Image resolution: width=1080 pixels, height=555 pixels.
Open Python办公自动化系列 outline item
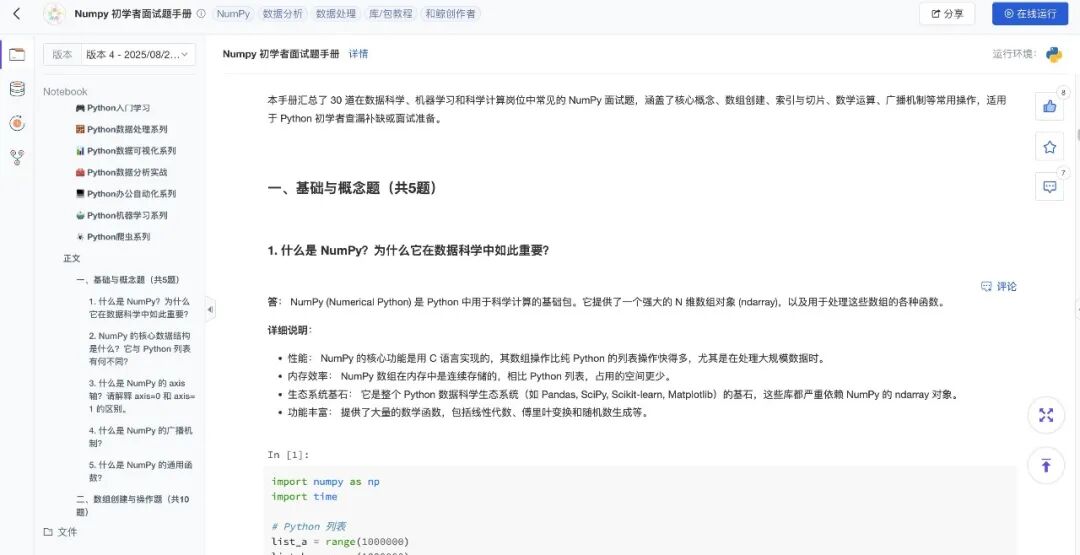point(126,193)
